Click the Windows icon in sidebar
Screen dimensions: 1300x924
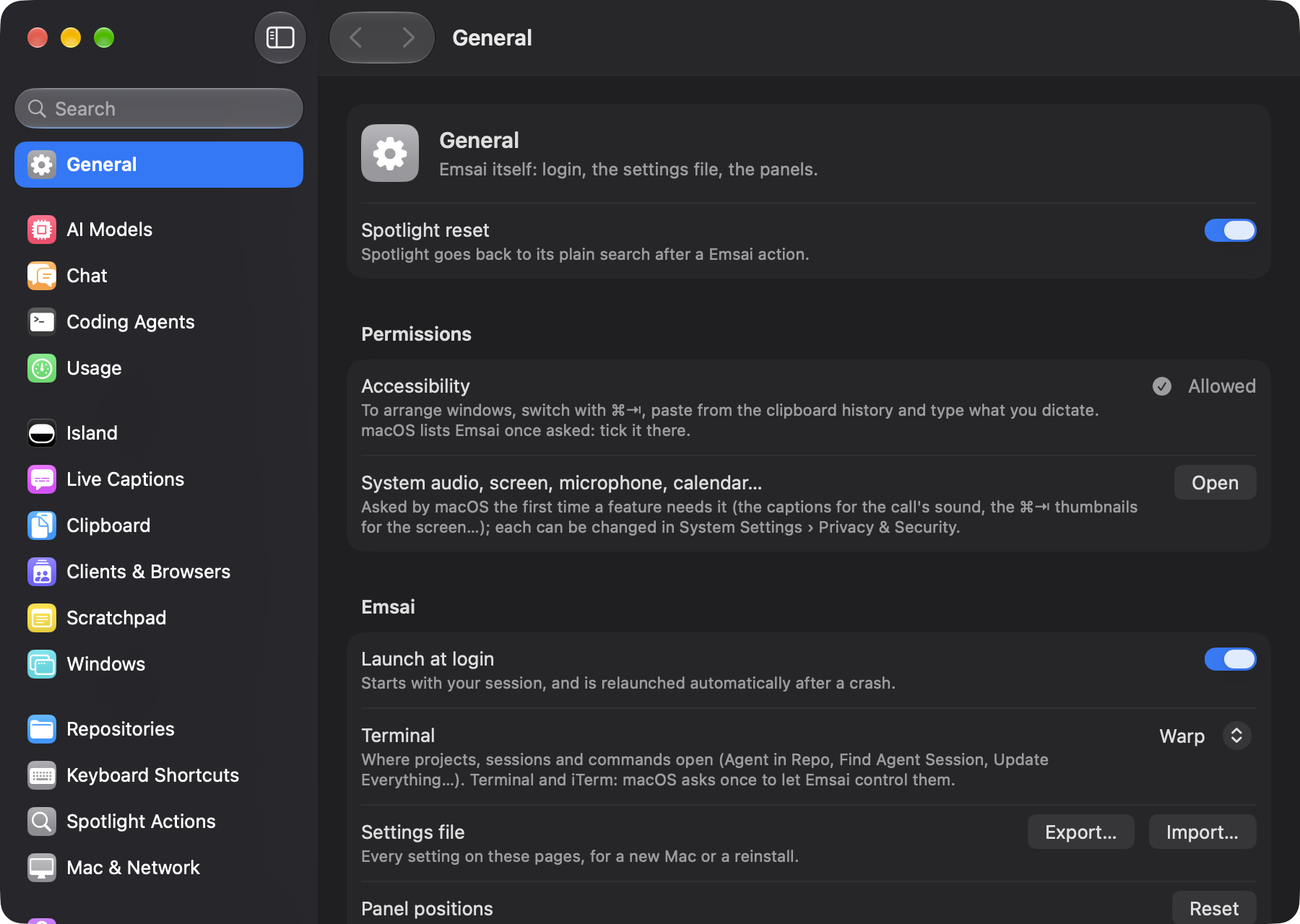point(42,664)
